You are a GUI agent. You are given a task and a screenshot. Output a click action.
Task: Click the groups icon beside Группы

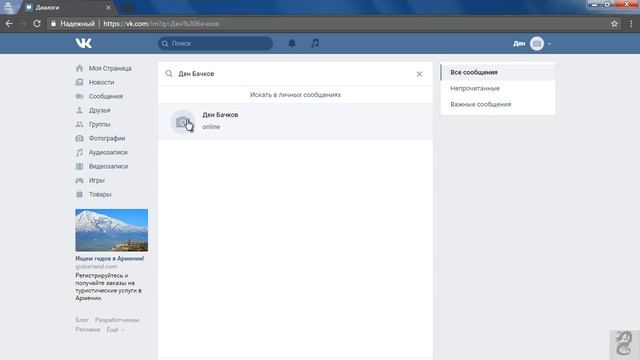click(80, 124)
